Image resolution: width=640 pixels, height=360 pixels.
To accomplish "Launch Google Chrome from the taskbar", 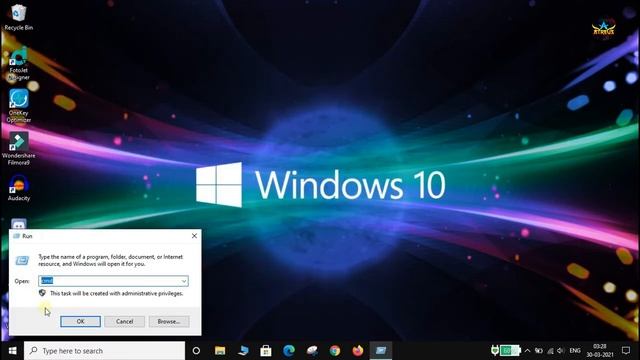I will [x=335, y=351].
